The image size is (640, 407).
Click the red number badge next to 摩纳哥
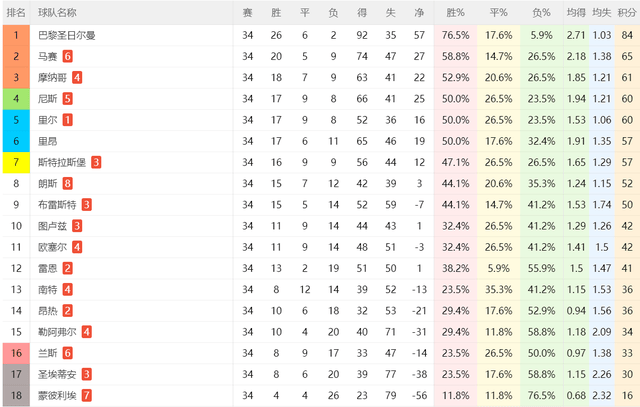tap(77, 78)
